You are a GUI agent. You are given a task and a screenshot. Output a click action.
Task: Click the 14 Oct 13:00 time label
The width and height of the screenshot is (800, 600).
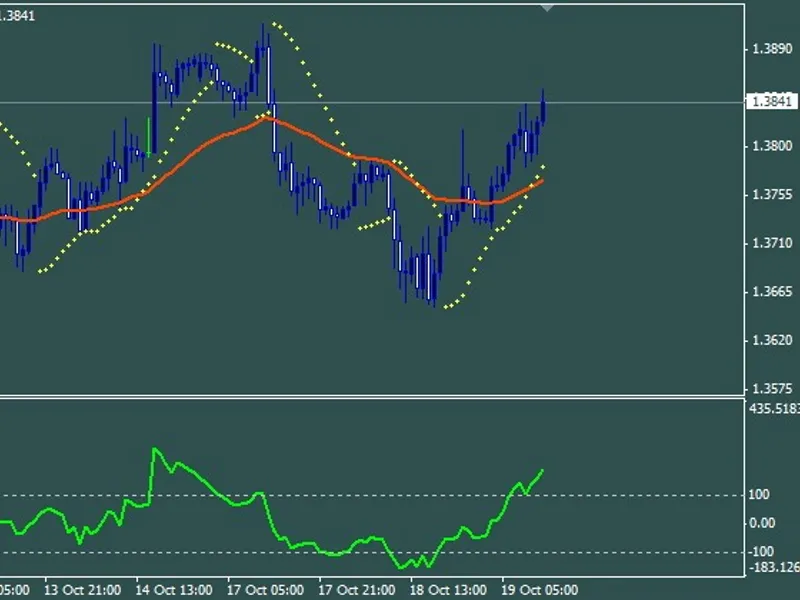[174, 590]
